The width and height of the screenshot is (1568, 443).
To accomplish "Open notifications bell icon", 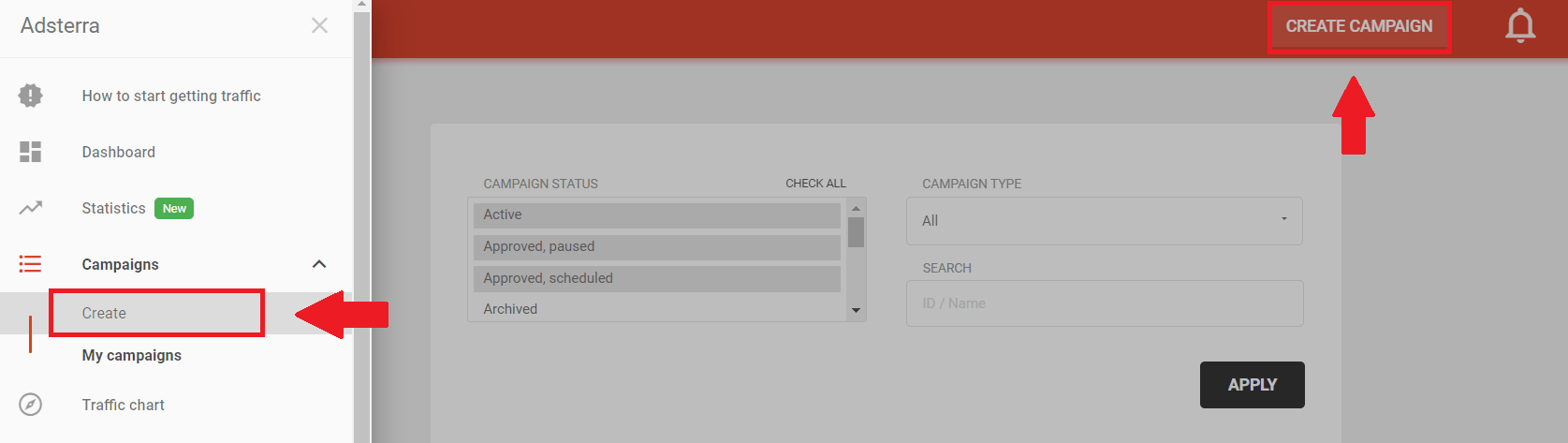I will [x=1520, y=25].
